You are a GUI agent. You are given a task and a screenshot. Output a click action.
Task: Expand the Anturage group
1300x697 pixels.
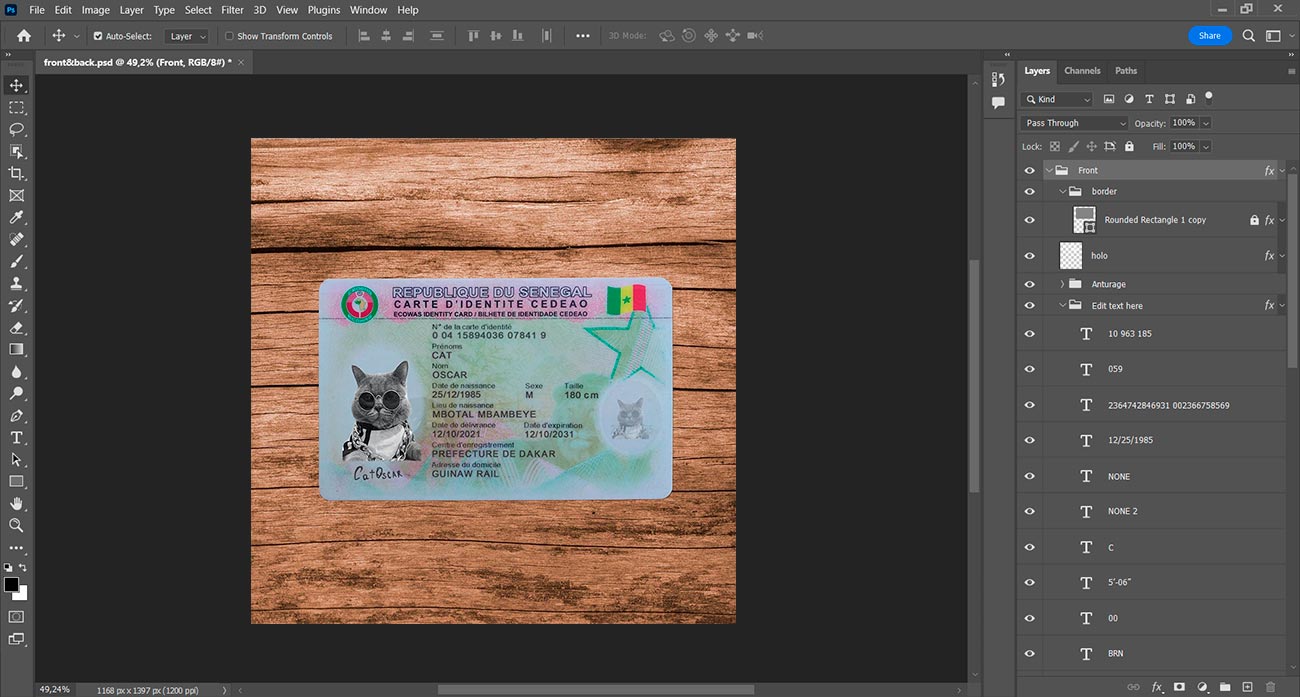(x=1061, y=284)
